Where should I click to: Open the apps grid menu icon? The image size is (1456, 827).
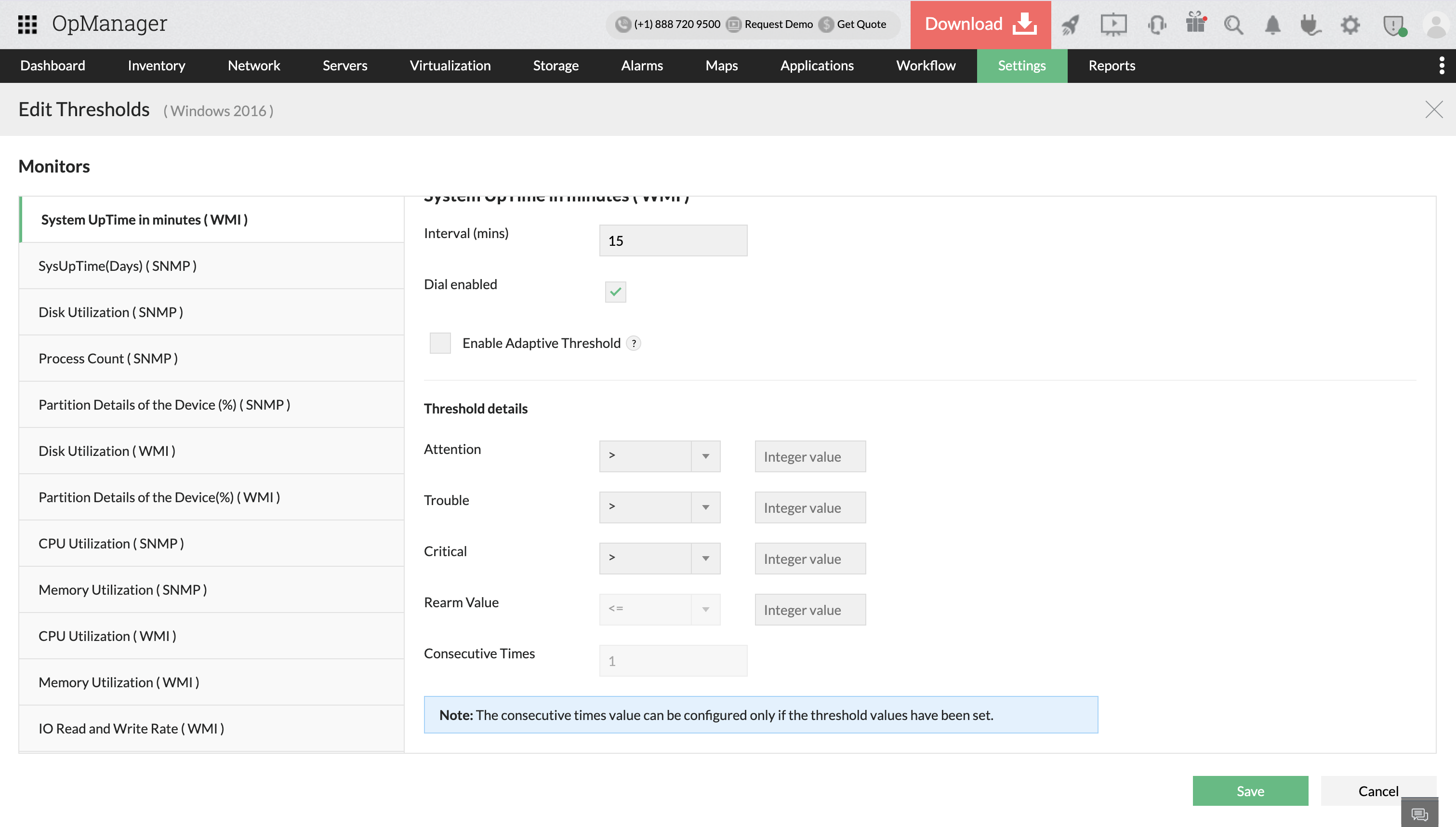click(x=27, y=24)
